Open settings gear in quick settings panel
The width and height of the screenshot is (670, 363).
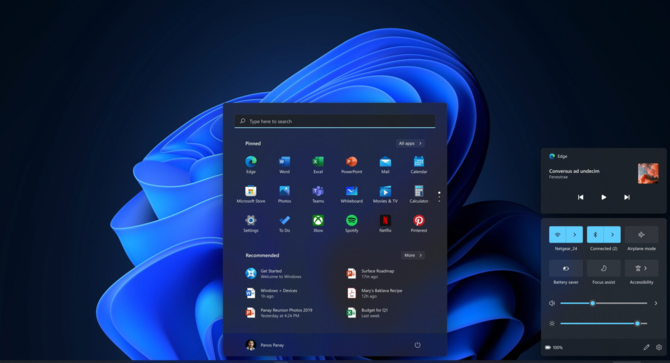[659, 347]
